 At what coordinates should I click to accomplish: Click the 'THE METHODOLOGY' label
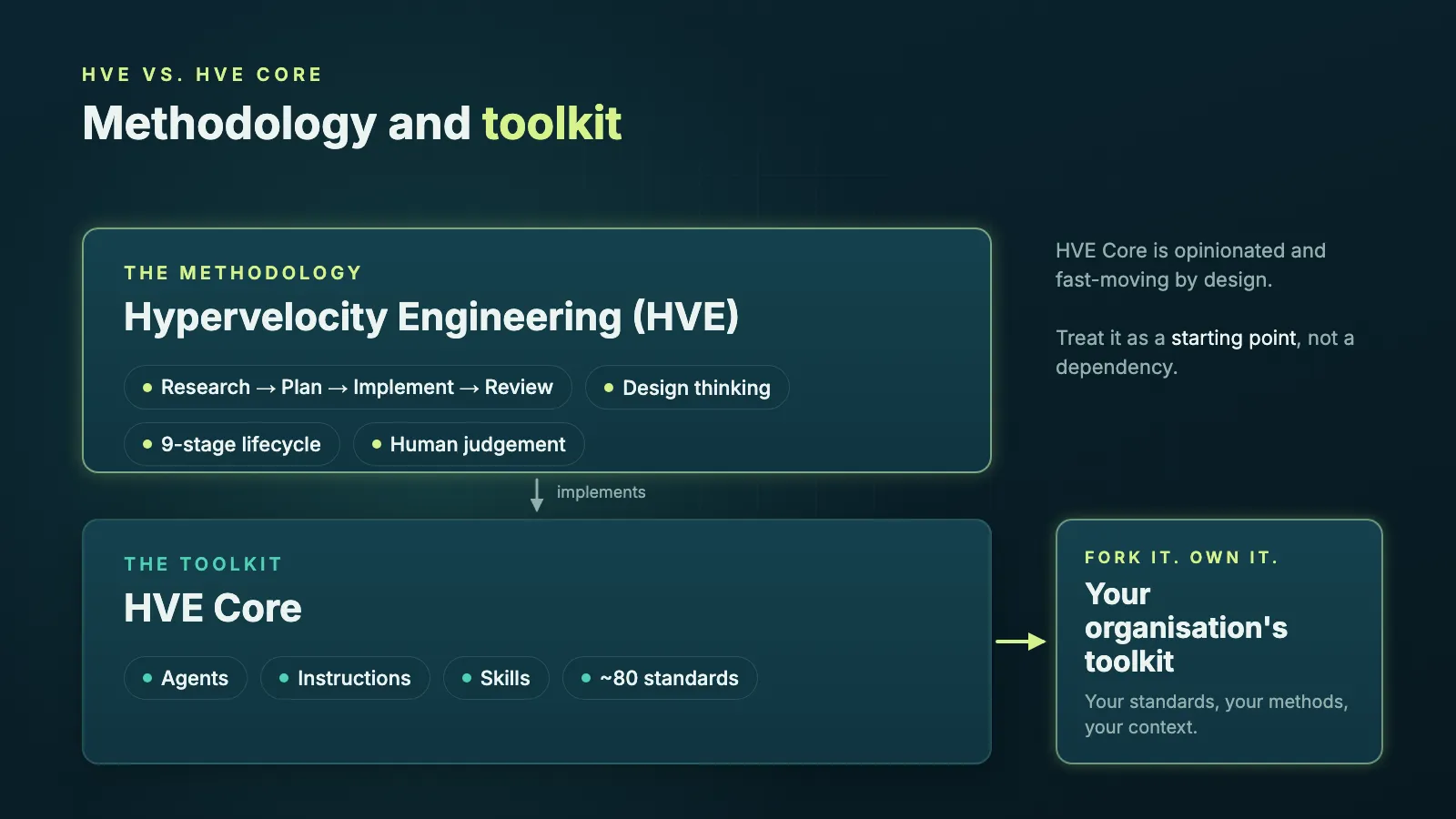[x=243, y=273]
